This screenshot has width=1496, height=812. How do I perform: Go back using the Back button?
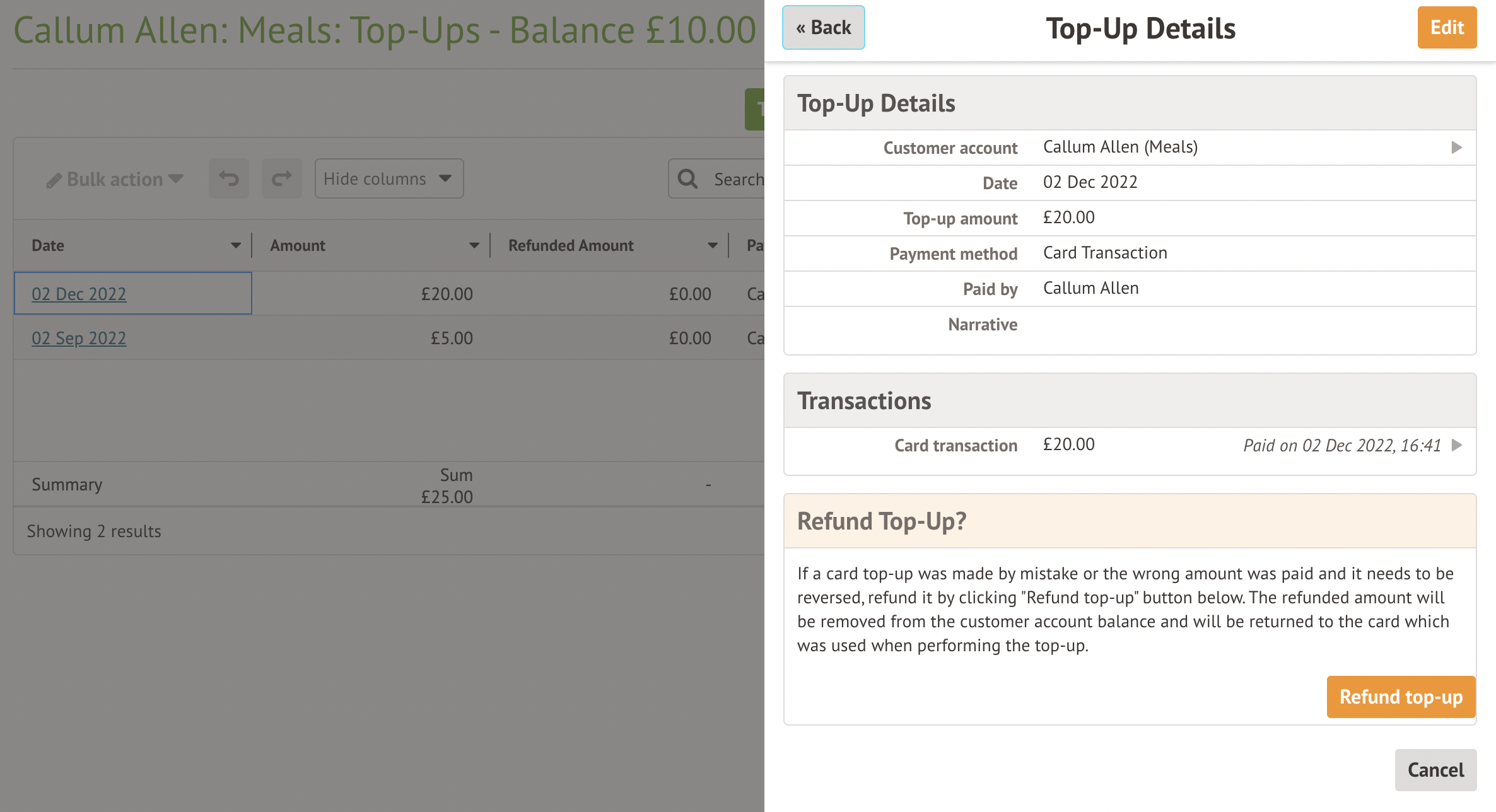[x=823, y=28]
